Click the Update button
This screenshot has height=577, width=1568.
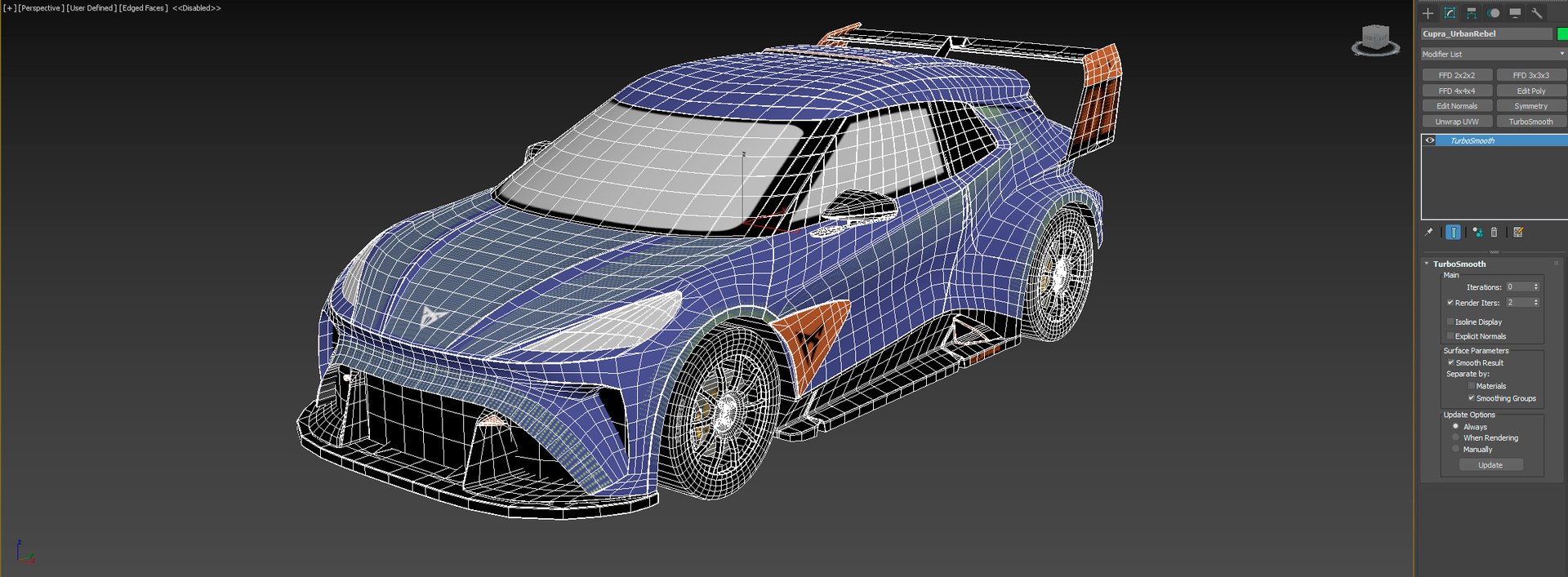pos(1490,465)
